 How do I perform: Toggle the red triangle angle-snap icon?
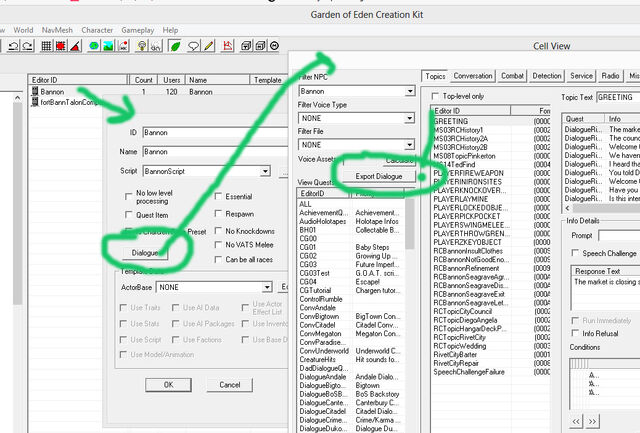pos(76,46)
